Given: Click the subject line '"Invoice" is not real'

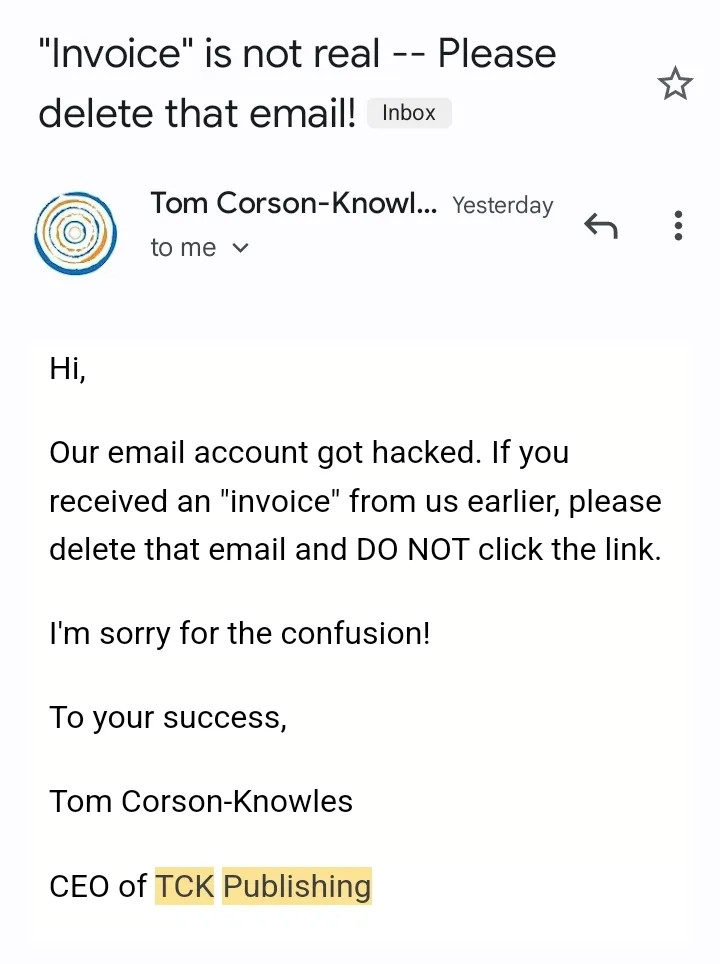Looking at the screenshot, I should click(x=208, y=53).
